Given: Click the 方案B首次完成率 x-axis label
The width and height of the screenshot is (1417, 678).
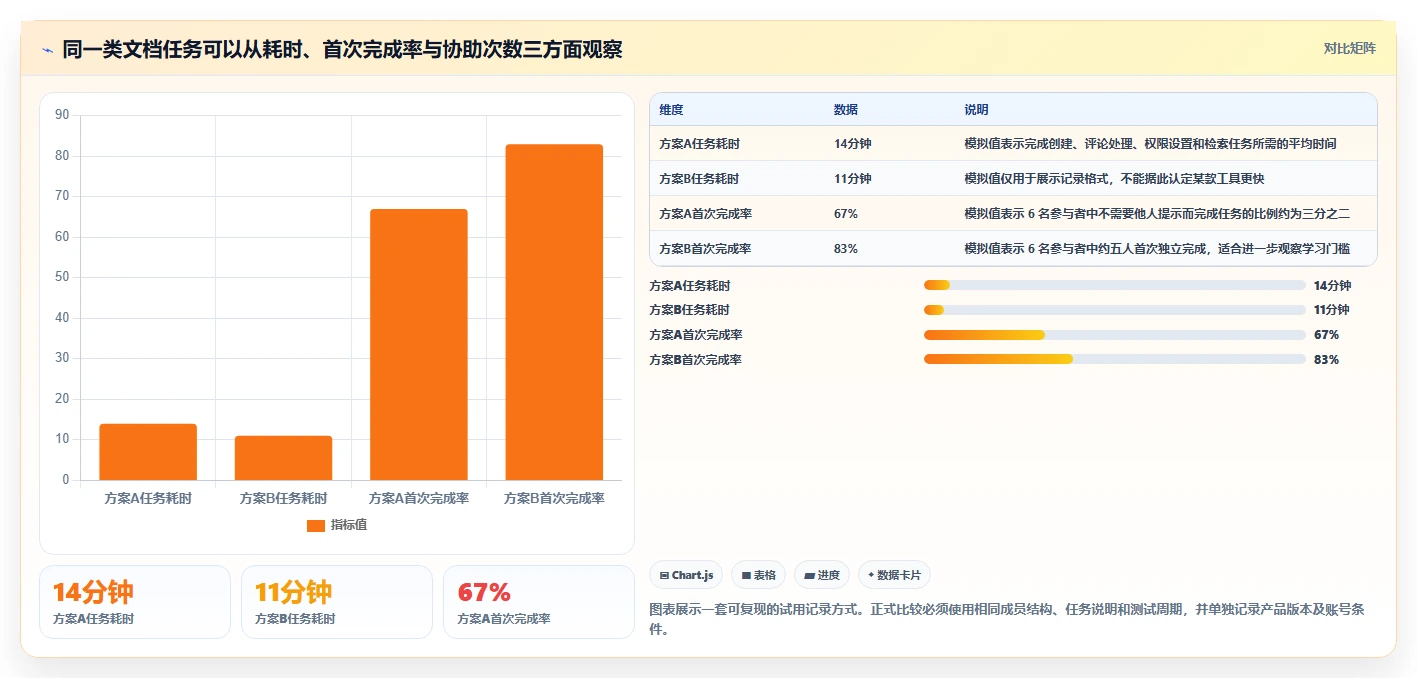Looking at the screenshot, I should point(554,498).
